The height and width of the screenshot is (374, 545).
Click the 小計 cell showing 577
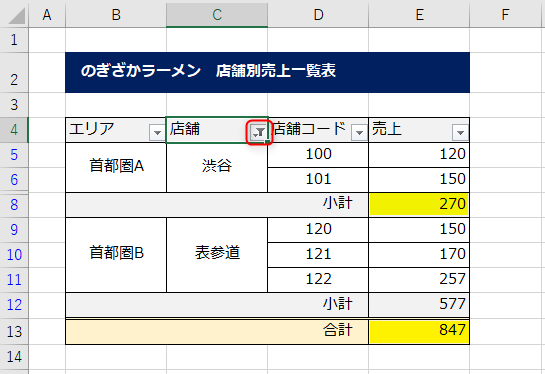[419, 305]
